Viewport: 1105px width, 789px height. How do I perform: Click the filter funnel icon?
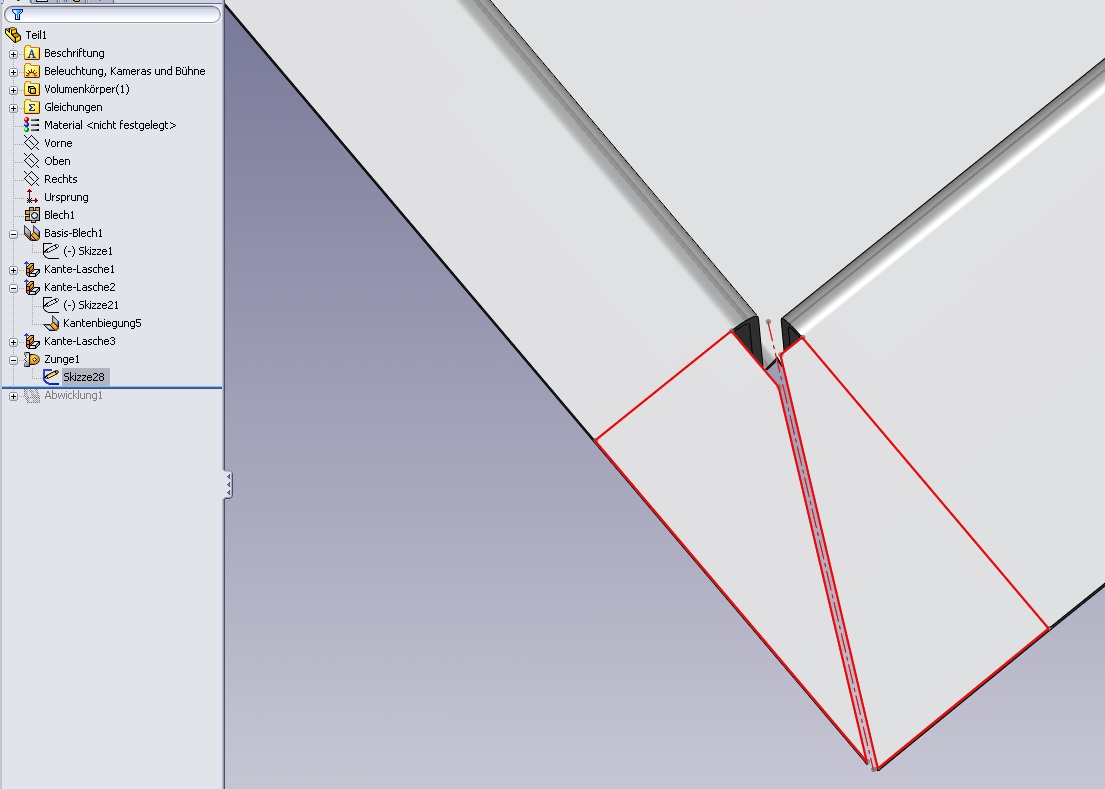click(x=18, y=14)
